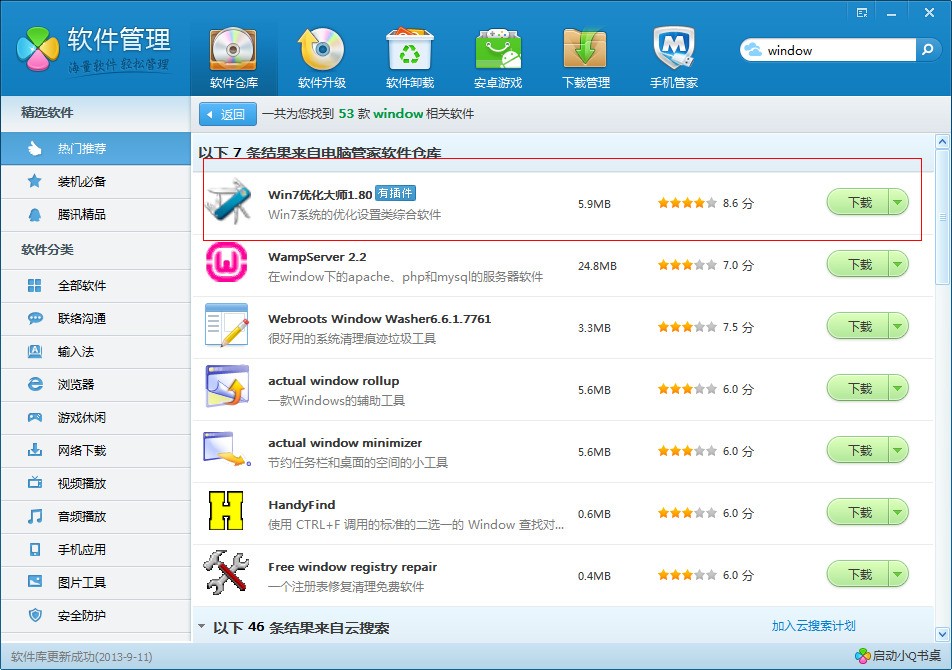This screenshot has height=670, width=952.
Task: Switch to the 软件升级 upgrade tab
Action: [x=322, y=58]
